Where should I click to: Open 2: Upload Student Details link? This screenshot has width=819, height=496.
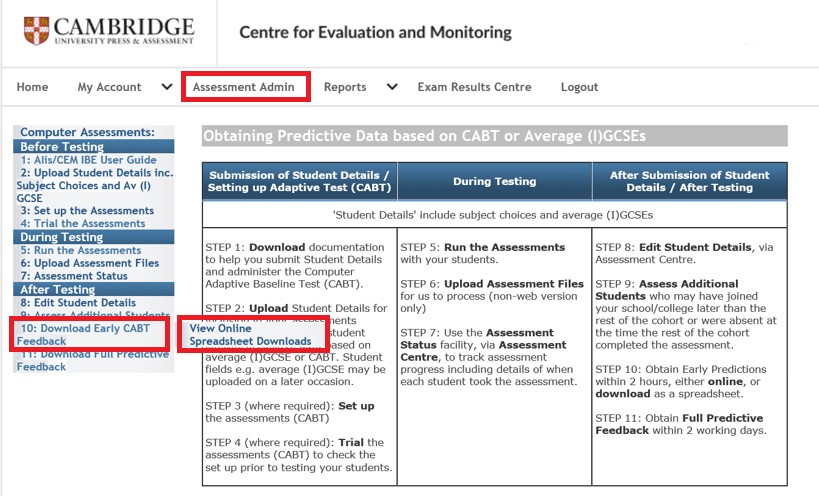pyautogui.click(x=95, y=185)
